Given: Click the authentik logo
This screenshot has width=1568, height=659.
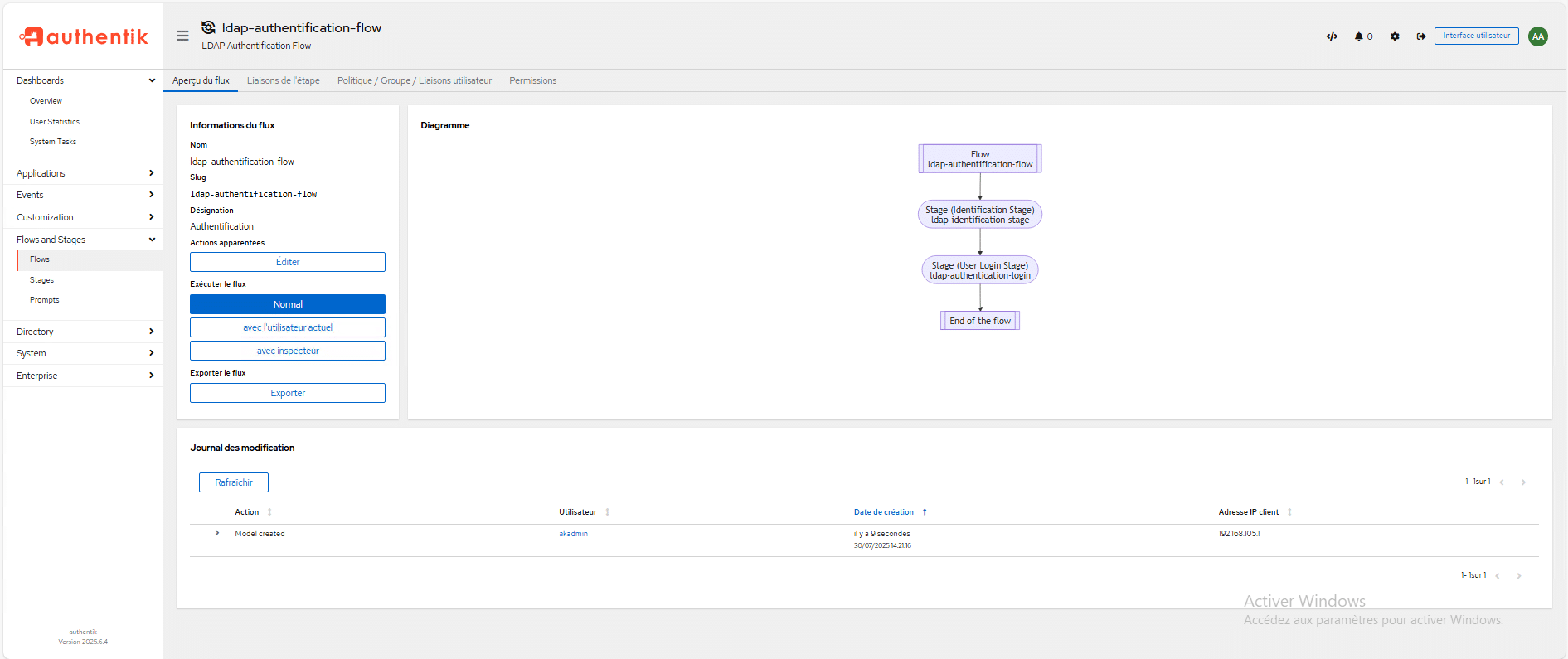Looking at the screenshot, I should coord(84,36).
